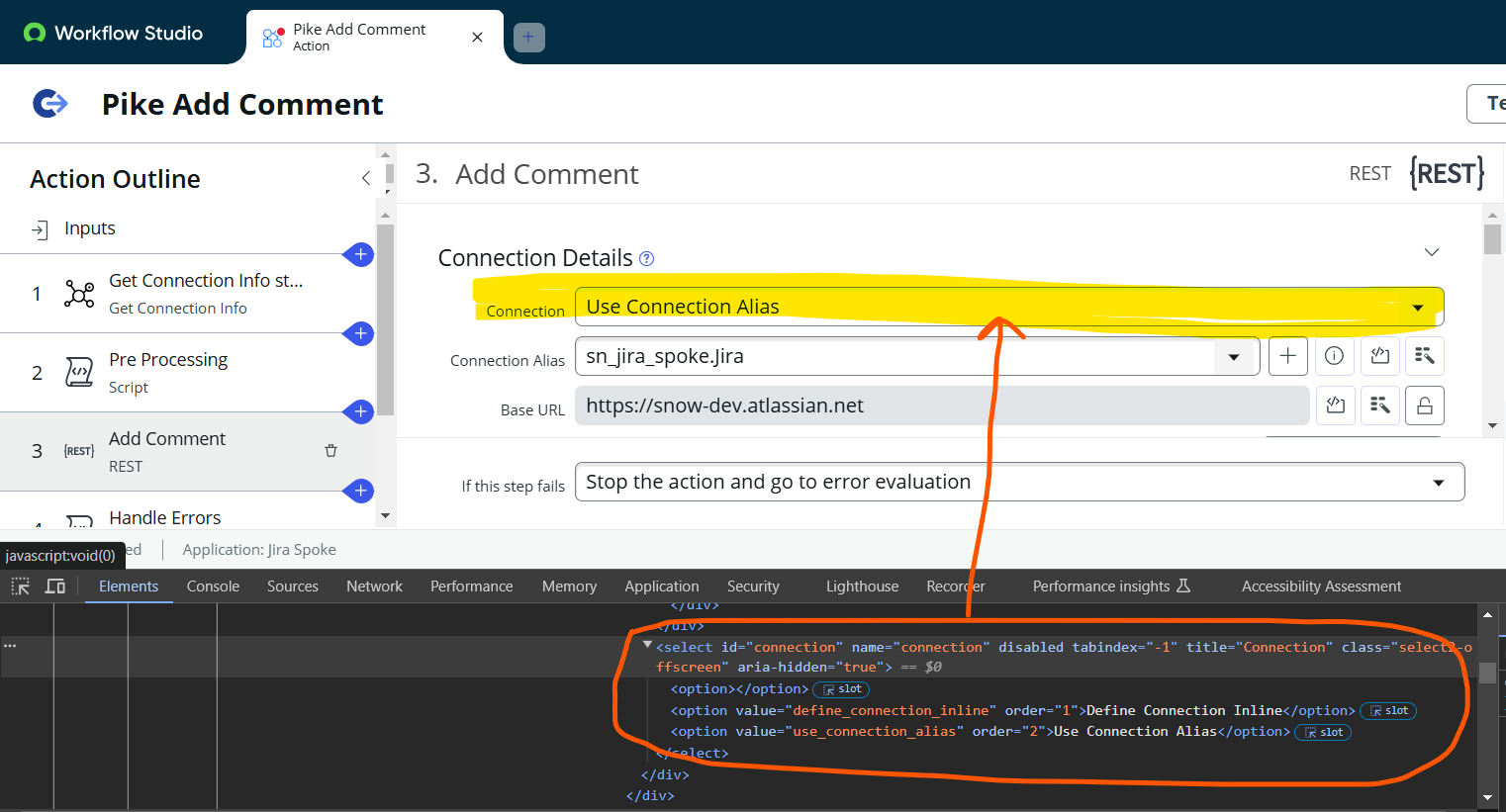Open the Connection Details help icon
The image size is (1506, 812).
pyautogui.click(x=647, y=259)
